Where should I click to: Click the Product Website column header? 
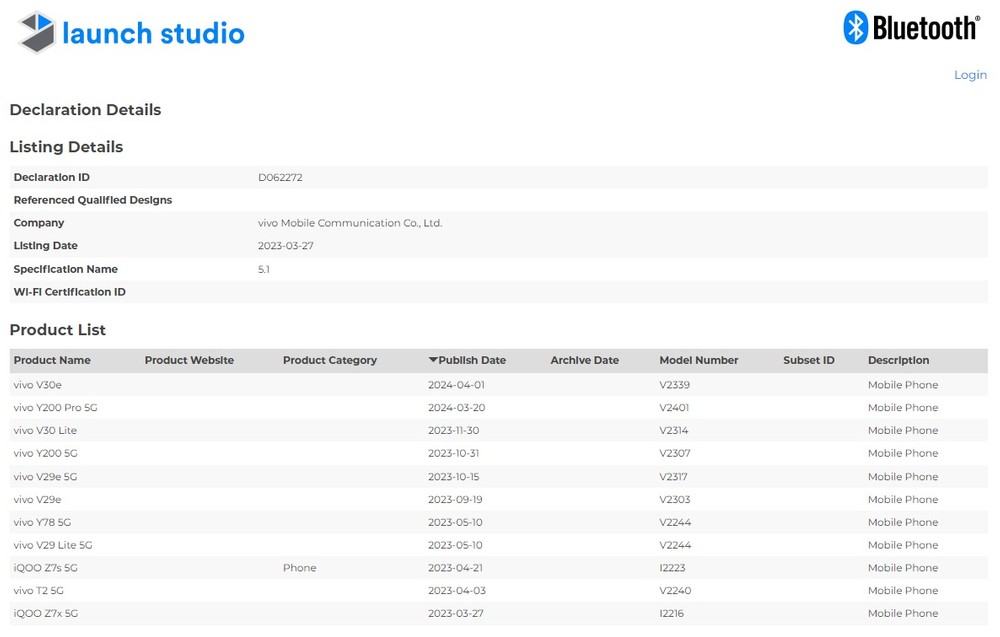189,360
